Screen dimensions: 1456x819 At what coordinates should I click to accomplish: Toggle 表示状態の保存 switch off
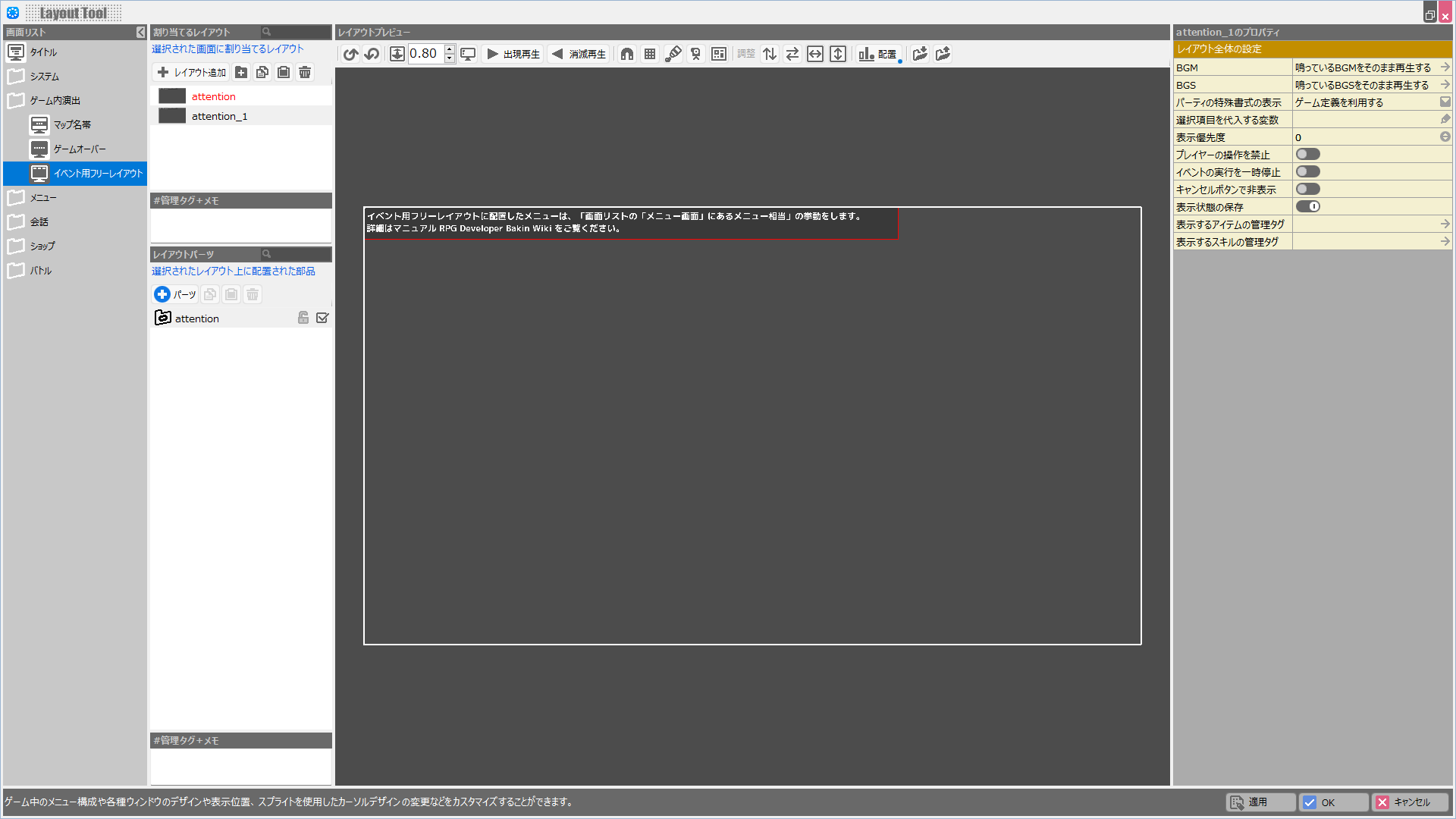1308,206
